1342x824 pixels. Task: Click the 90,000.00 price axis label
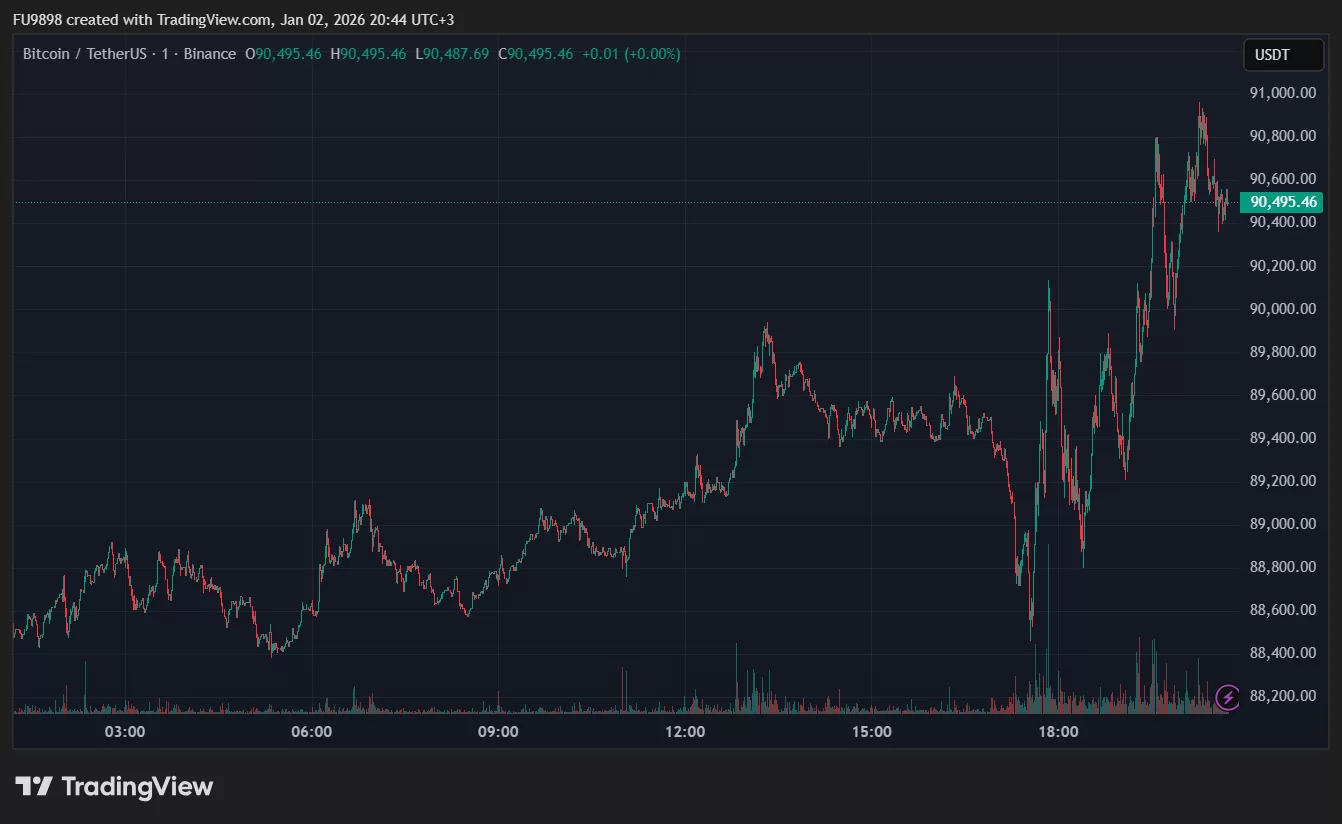1282,309
